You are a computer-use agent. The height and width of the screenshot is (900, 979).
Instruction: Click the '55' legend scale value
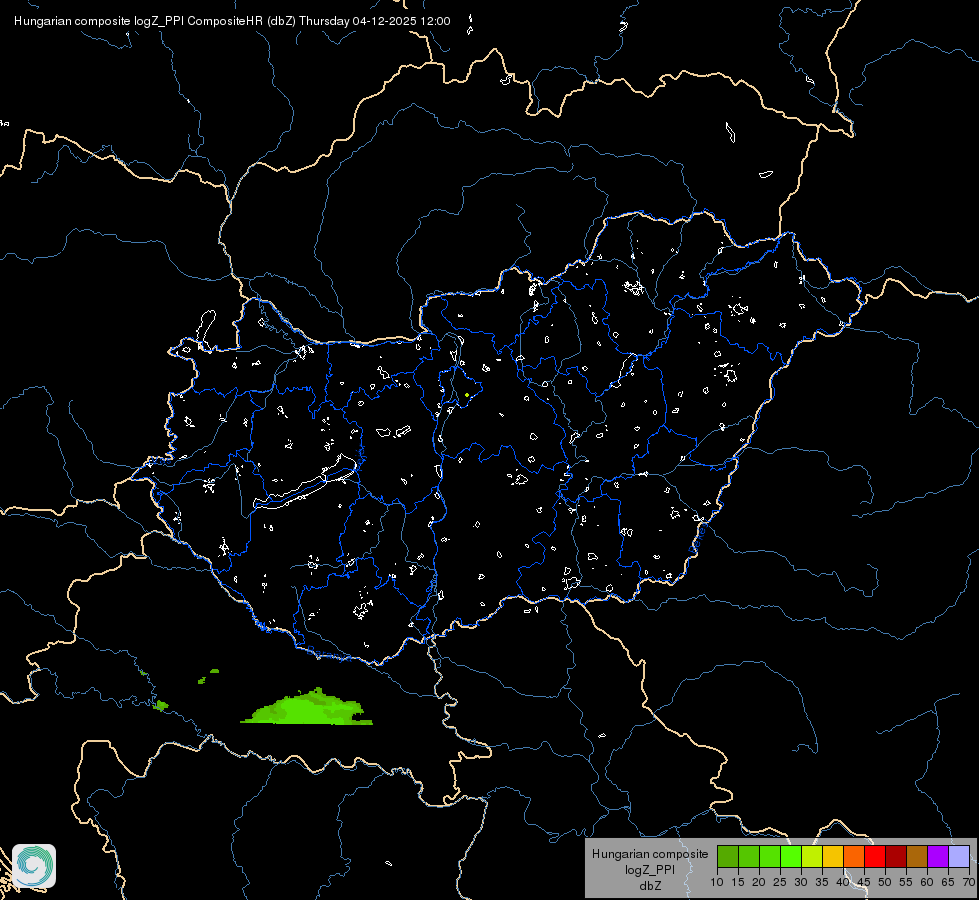[906, 883]
